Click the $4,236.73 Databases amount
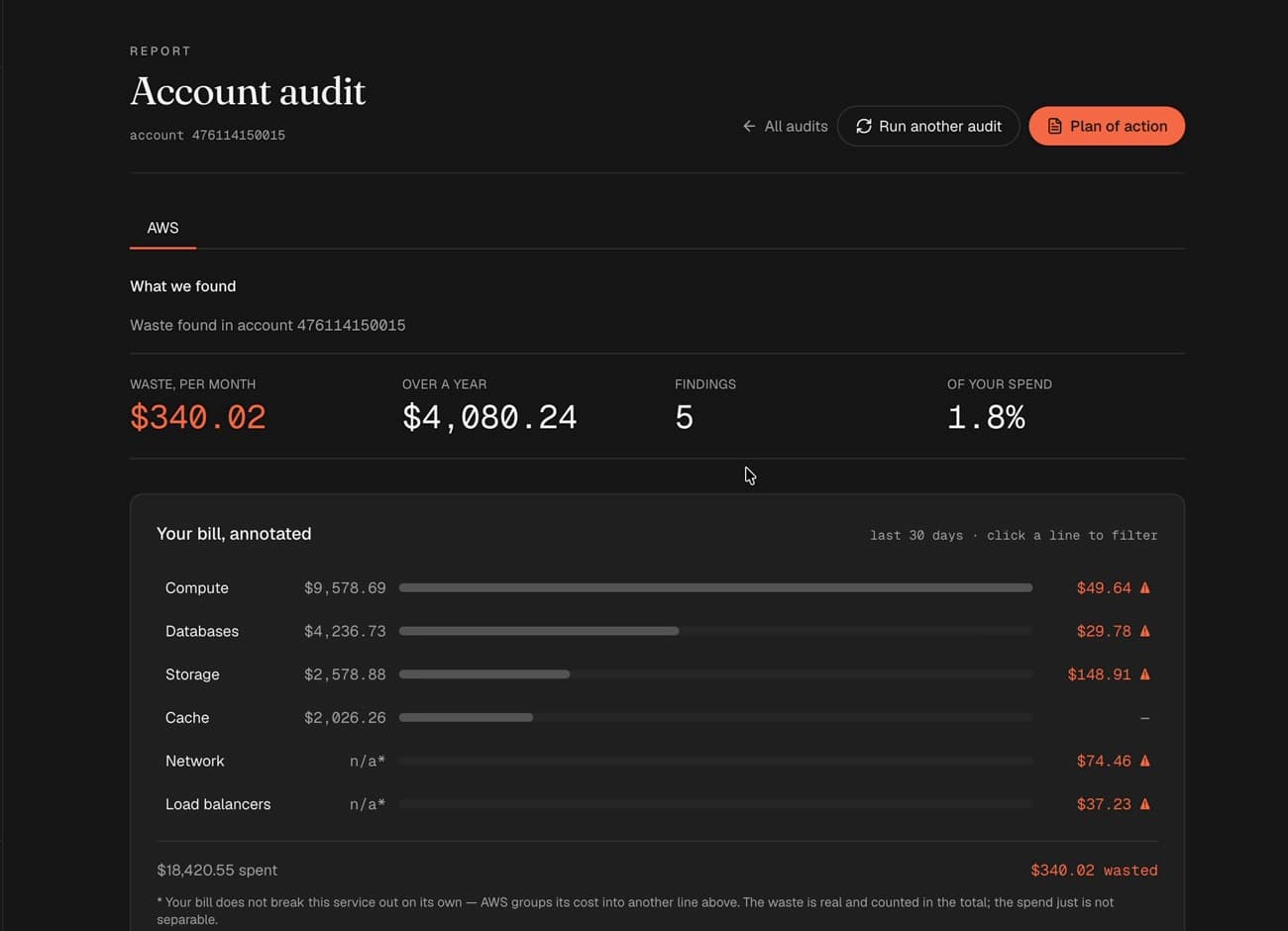 coord(345,631)
